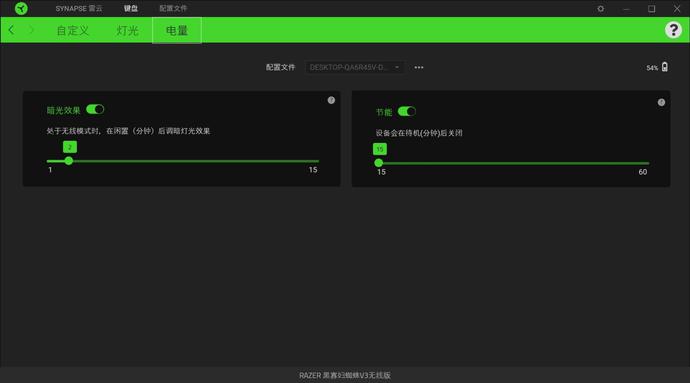
Task: Toggle the 节能 power saving switch
Action: pos(406,111)
